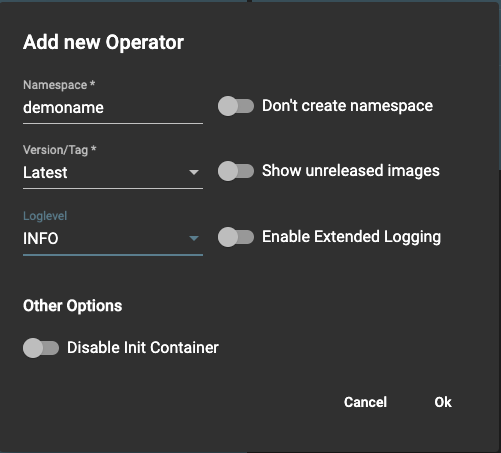The image size is (501, 453).
Task: Turn on Enable Extended Logging switch
Action: [236, 237]
